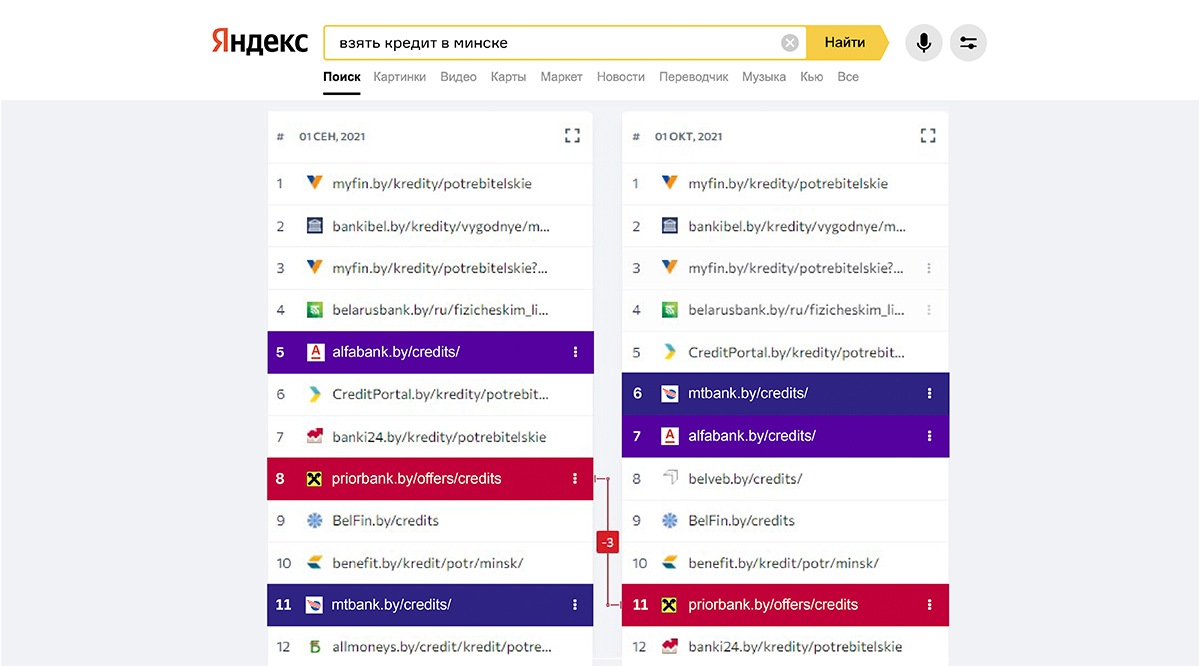Image resolution: width=1200 pixels, height=666 pixels.
Task: Click the 01 СЕН, 2021 date header
Action: (x=333, y=136)
